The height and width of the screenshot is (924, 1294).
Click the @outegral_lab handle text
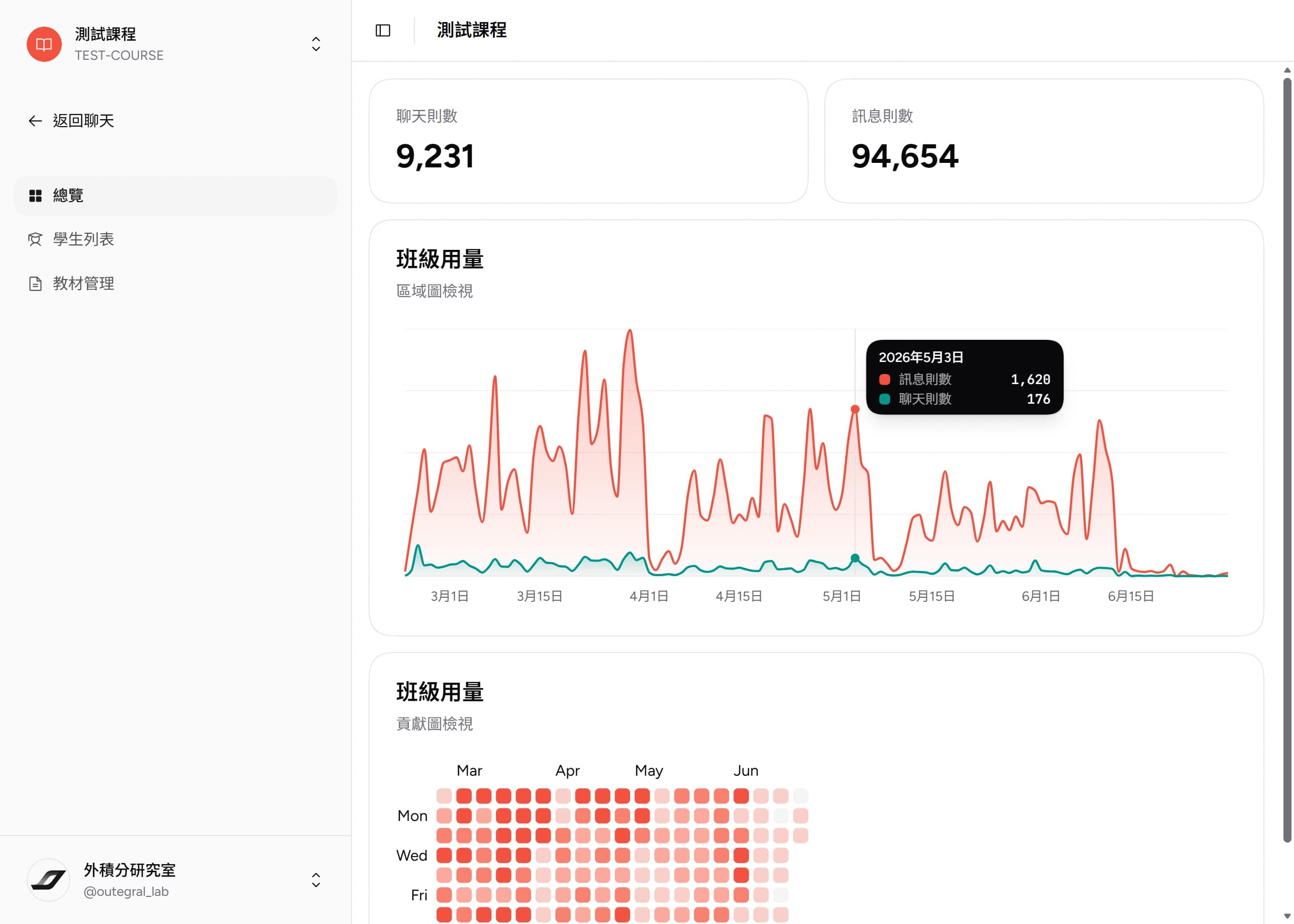126,891
